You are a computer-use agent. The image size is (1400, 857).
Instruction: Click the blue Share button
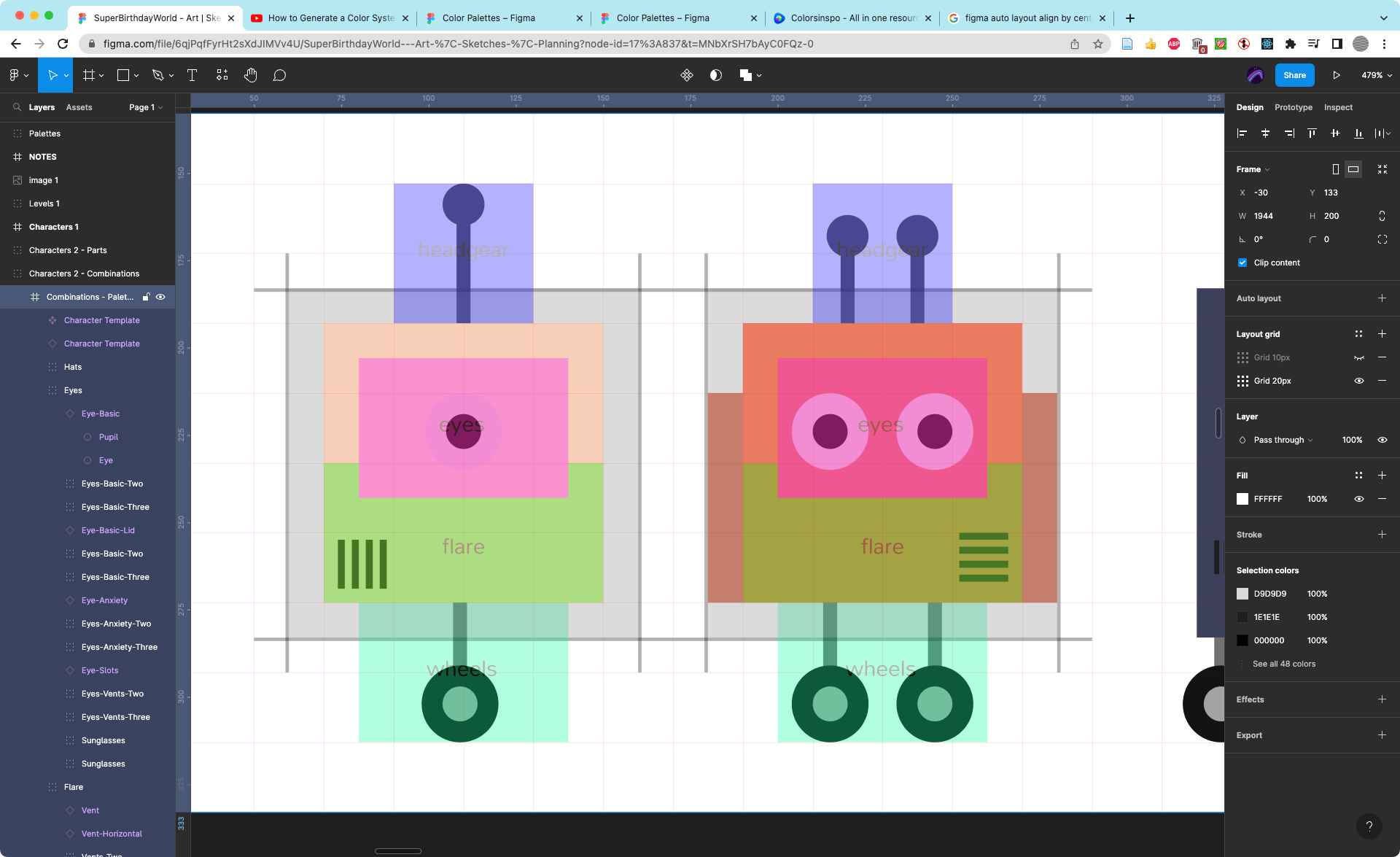pyautogui.click(x=1294, y=75)
